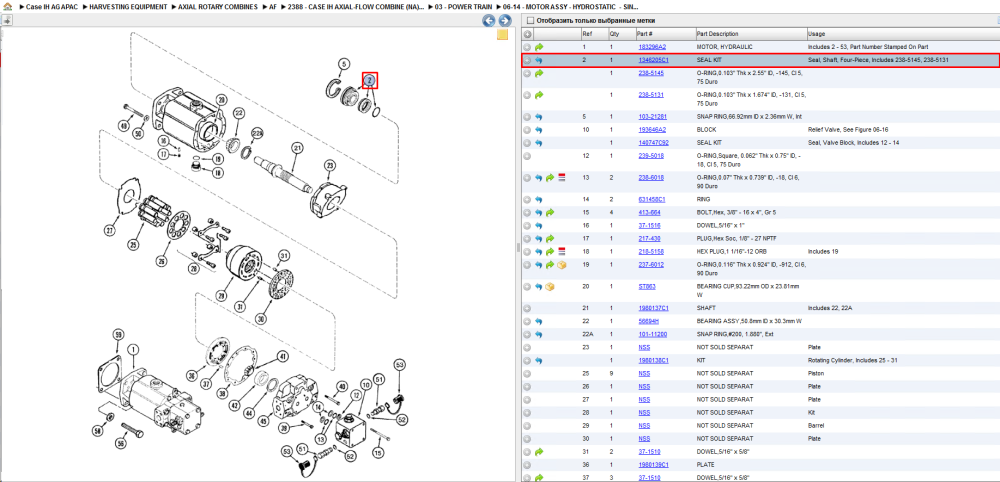This screenshot has height=482, width=1000.
Task: Click blue arrow icon in 103-21281 row
Action: click(539, 117)
